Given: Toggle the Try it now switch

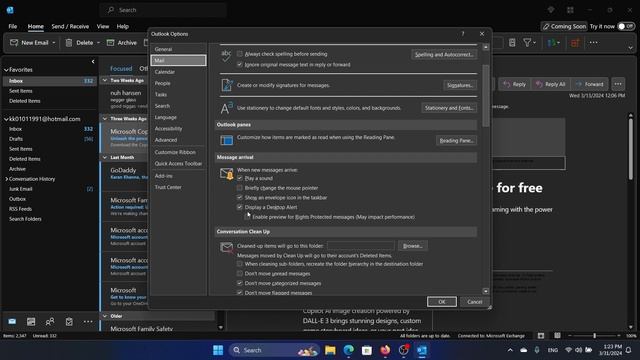Looking at the screenshot, I should 626,27.
